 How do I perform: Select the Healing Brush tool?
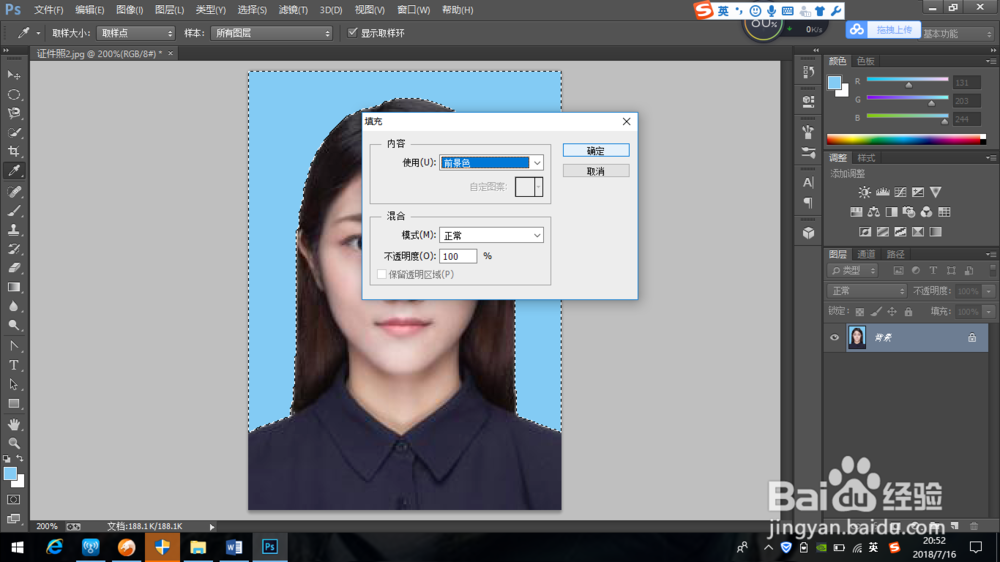coord(13,191)
